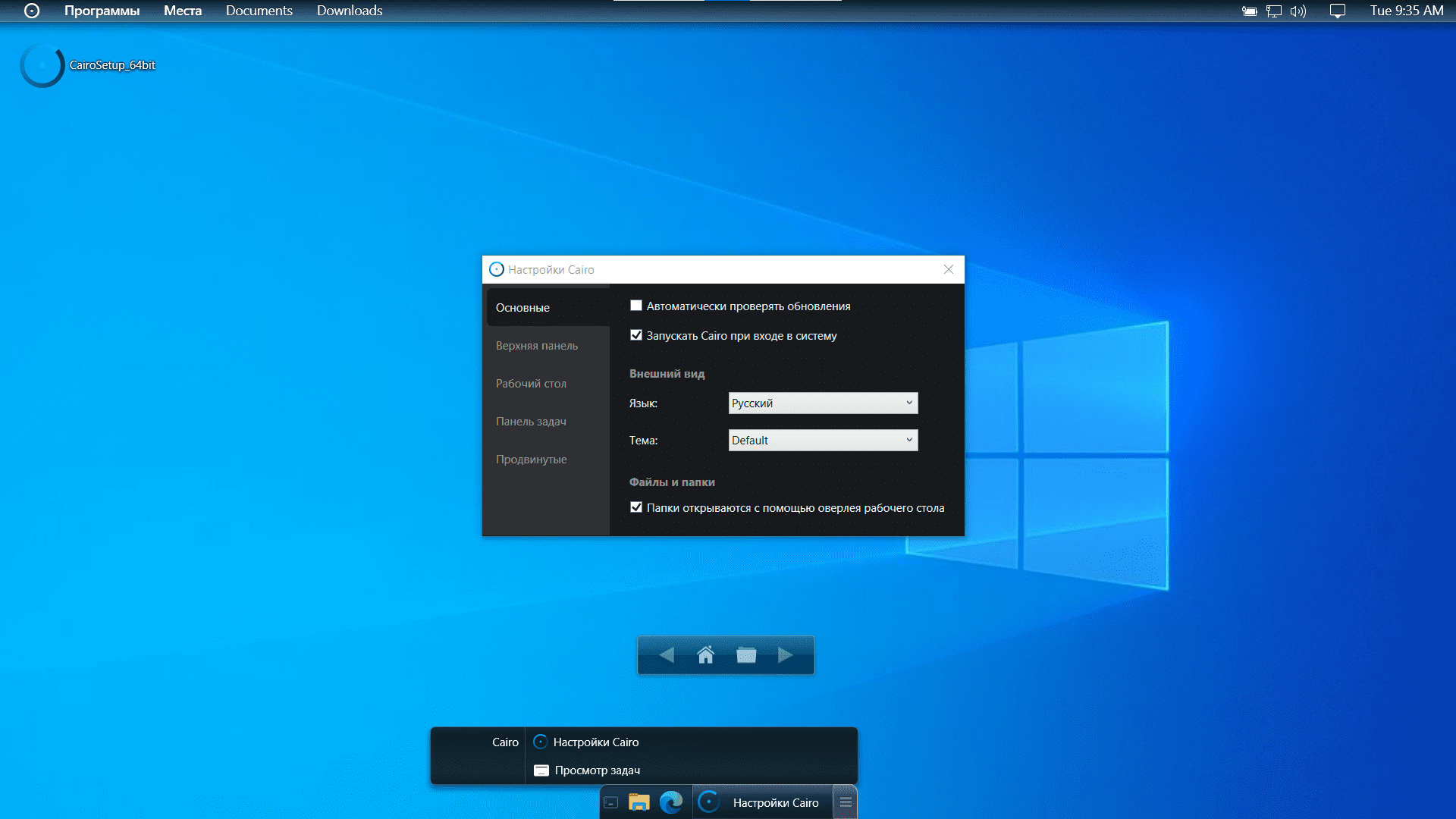Open the Cairo menu circle icon
The image size is (1456, 819).
click(x=32, y=11)
